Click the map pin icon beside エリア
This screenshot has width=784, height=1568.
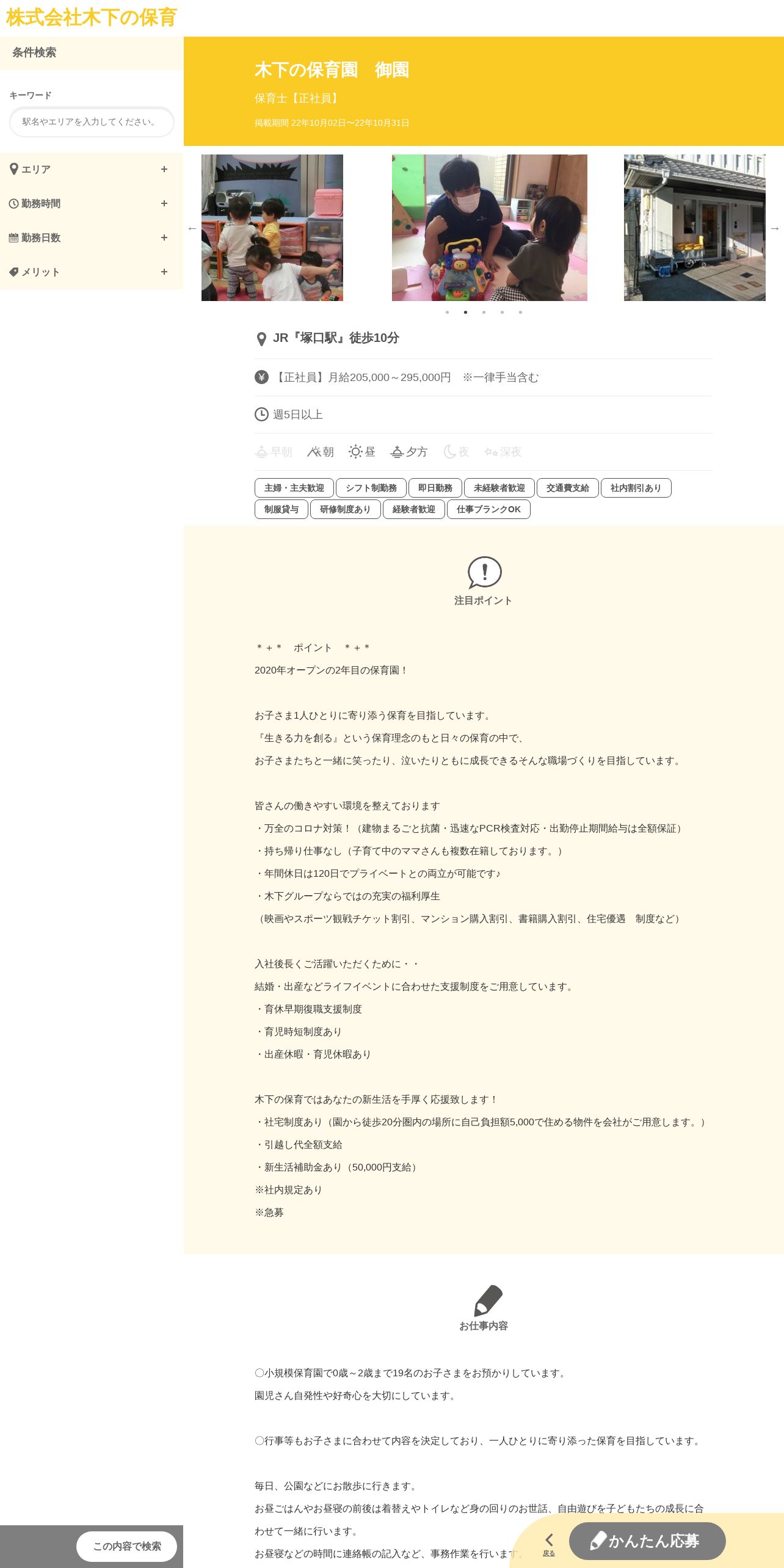14,169
